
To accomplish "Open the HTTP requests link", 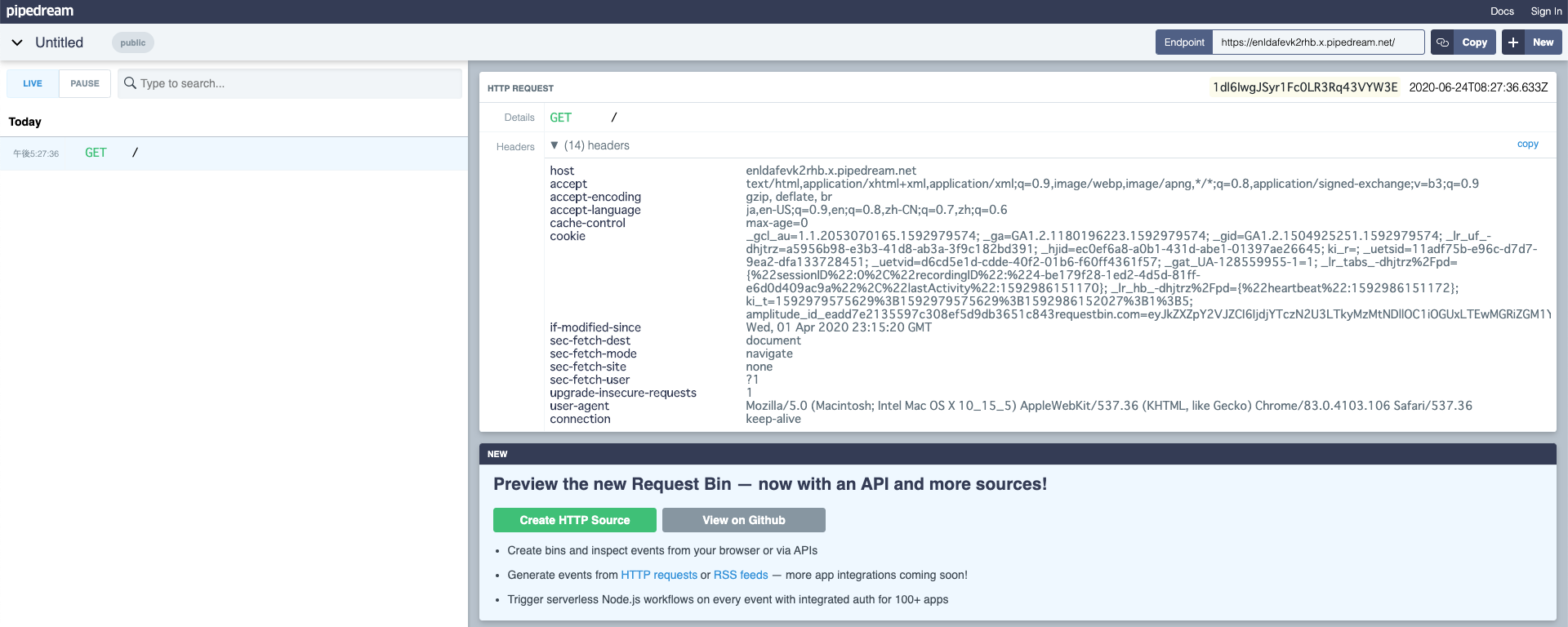I will 659,575.
